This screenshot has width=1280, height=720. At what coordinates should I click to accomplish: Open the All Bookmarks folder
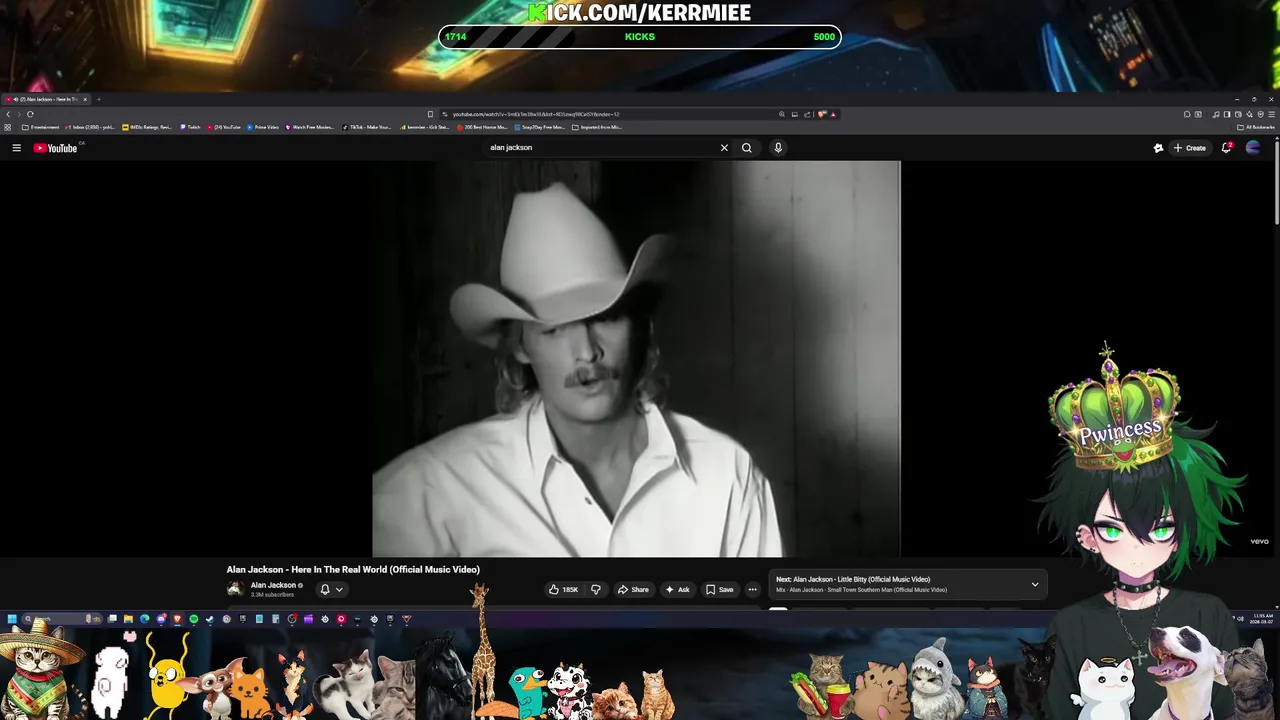click(1256, 127)
